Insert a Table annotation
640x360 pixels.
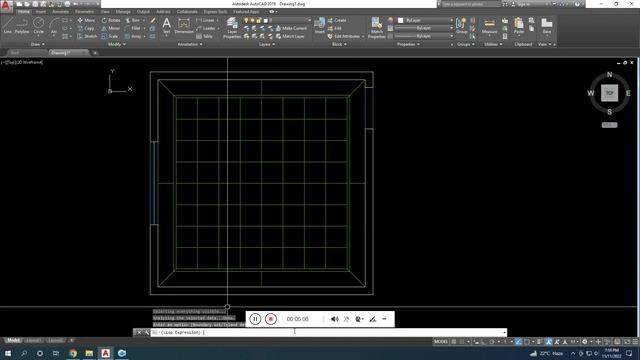coord(204,36)
